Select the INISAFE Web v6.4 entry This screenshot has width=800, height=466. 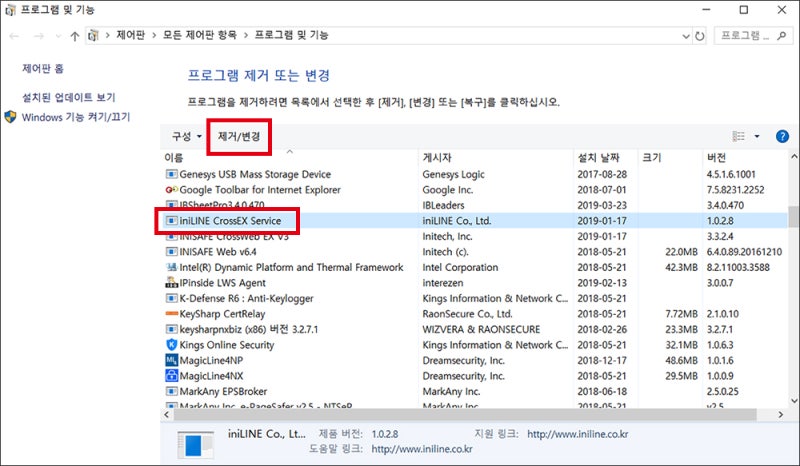(474, 252)
